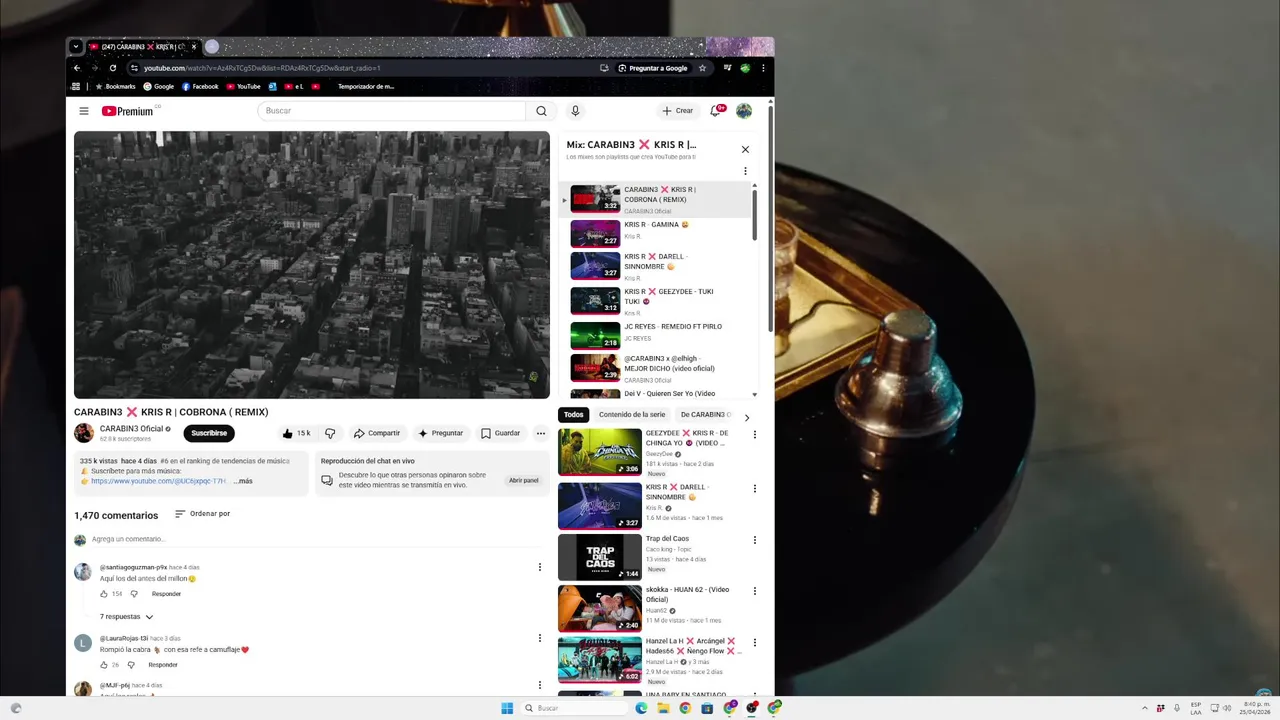Image resolution: width=1280 pixels, height=720 pixels.
Task: Like the santiagoguzman comment
Action: click(x=103, y=594)
